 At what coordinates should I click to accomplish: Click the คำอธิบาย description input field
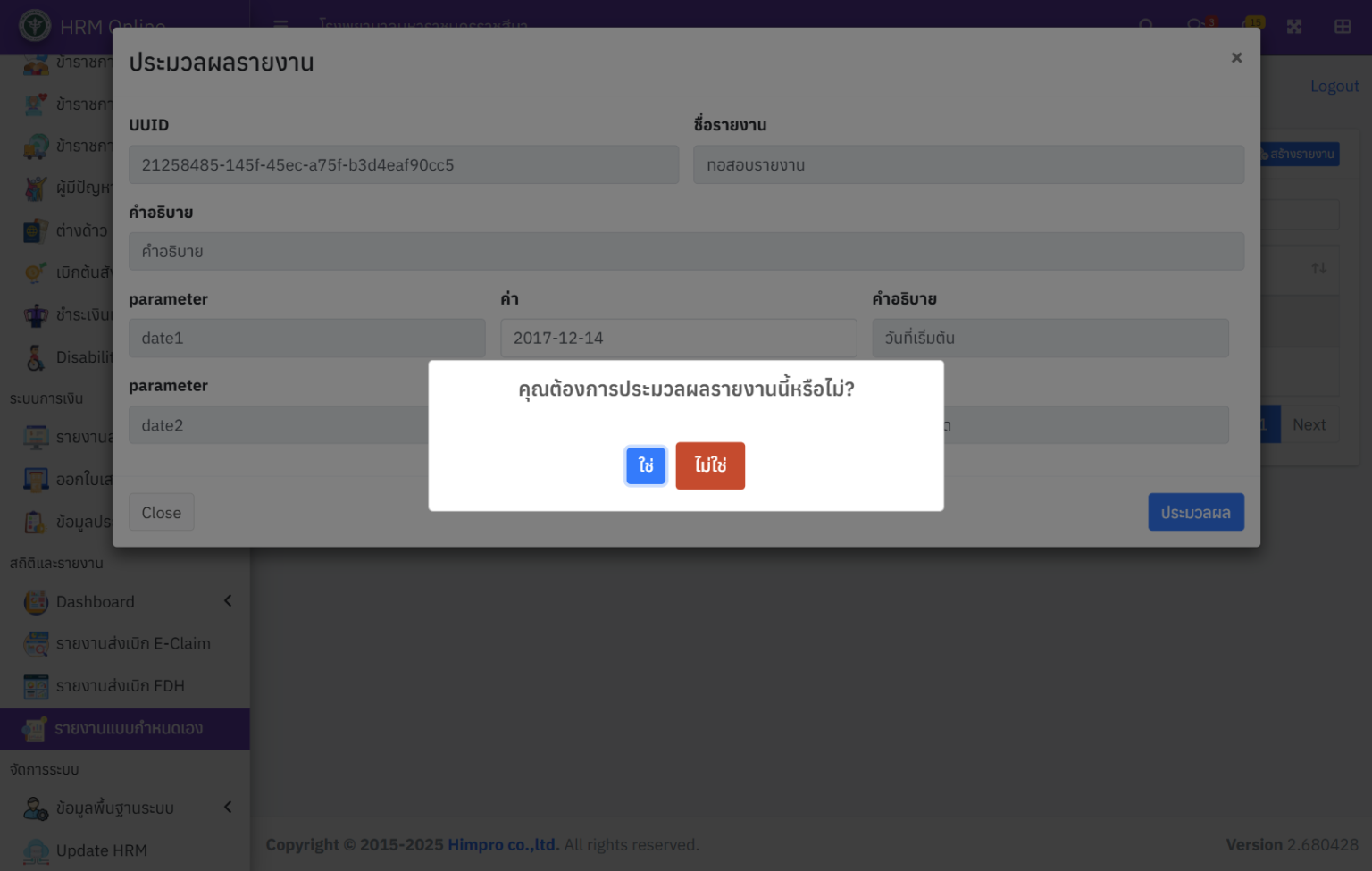click(685, 252)
